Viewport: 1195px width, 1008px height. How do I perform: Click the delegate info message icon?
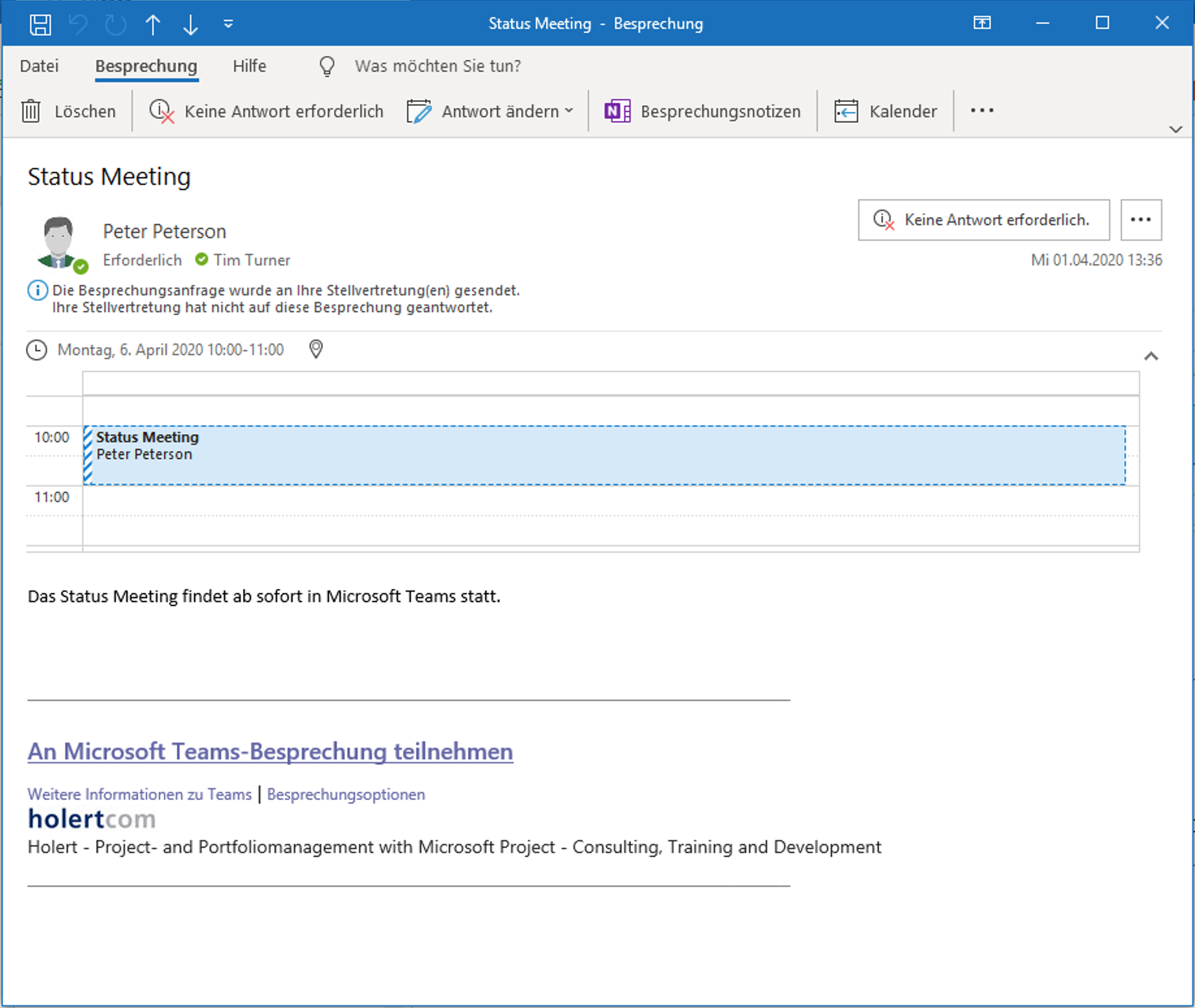coord(38,290)
